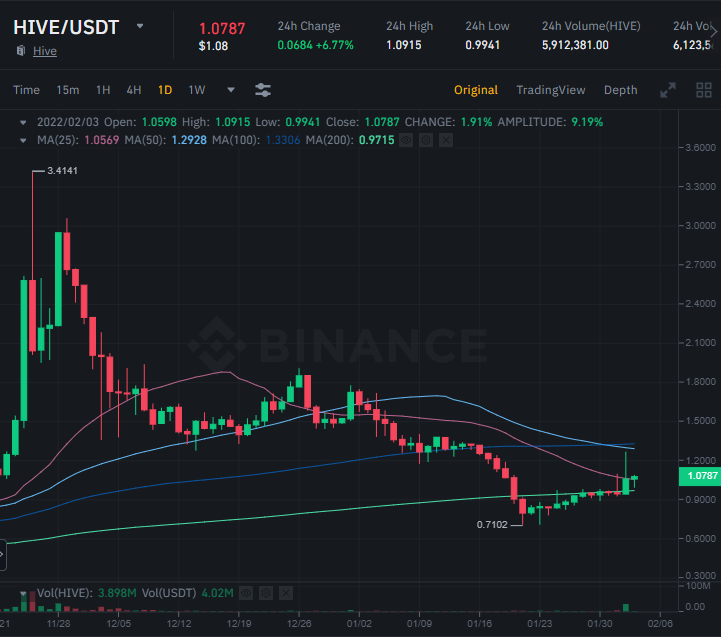721x637 pixels.
Task: Switch to the TradingView chart
Action: (551, 90)
